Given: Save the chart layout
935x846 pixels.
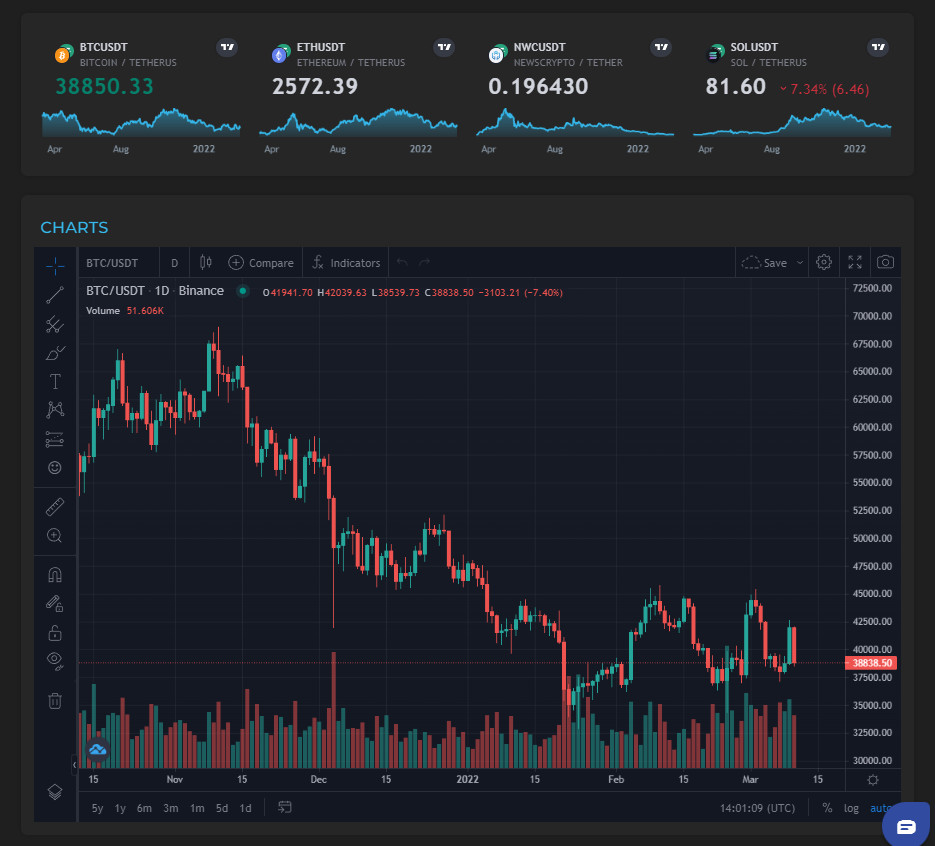Looking at the screenshot, I should pos(764,262).
